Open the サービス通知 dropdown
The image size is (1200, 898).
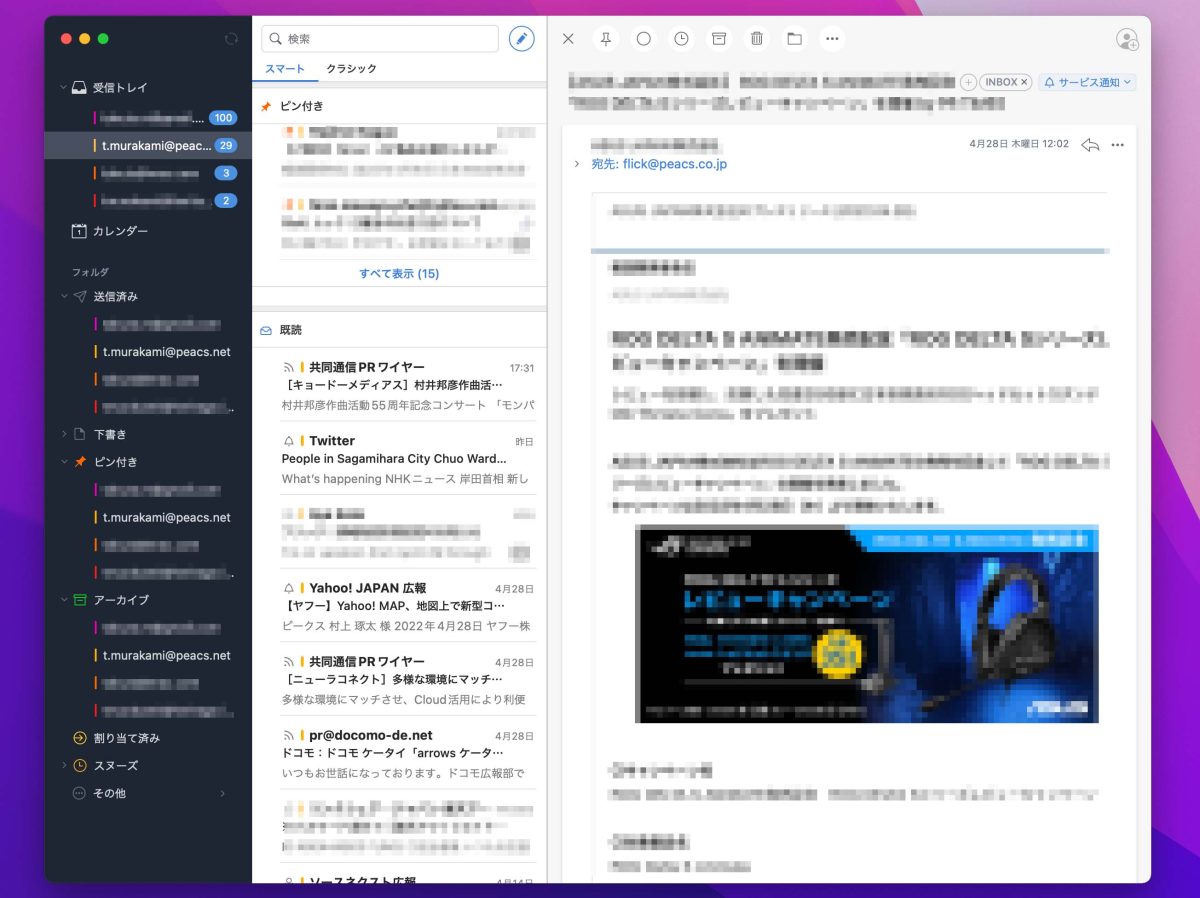click(x=1087, y=82)
